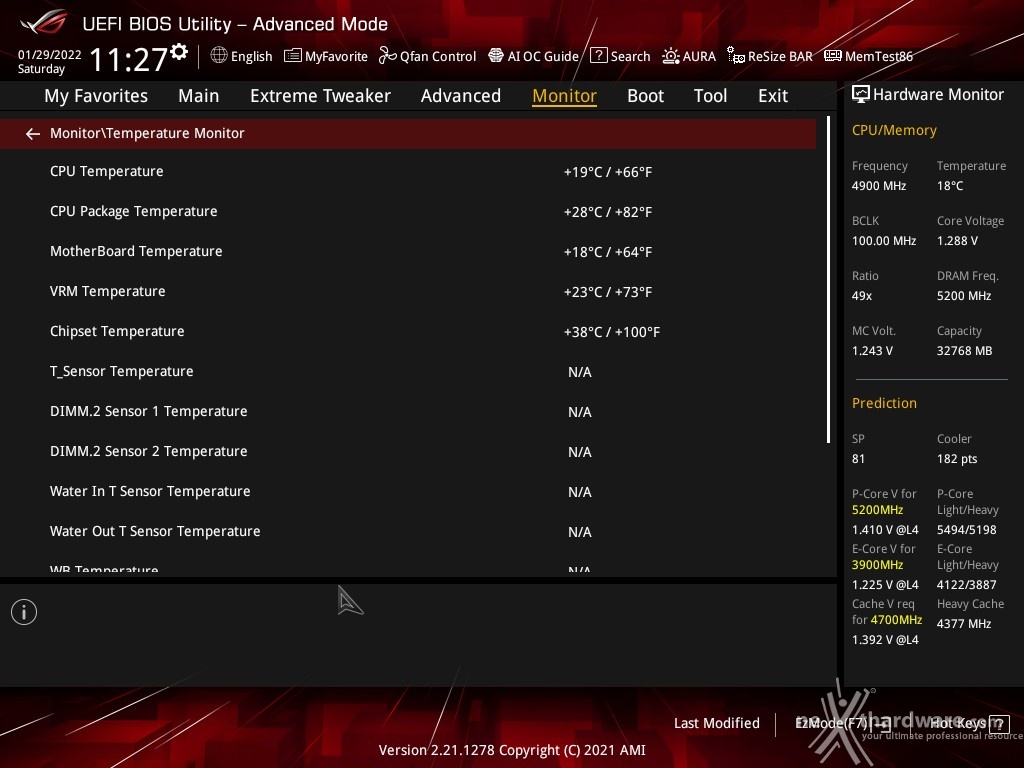1024x768 pixels.
Task: Click CPU Temperature value +19°C / +66°F
Action: (608, 172)
